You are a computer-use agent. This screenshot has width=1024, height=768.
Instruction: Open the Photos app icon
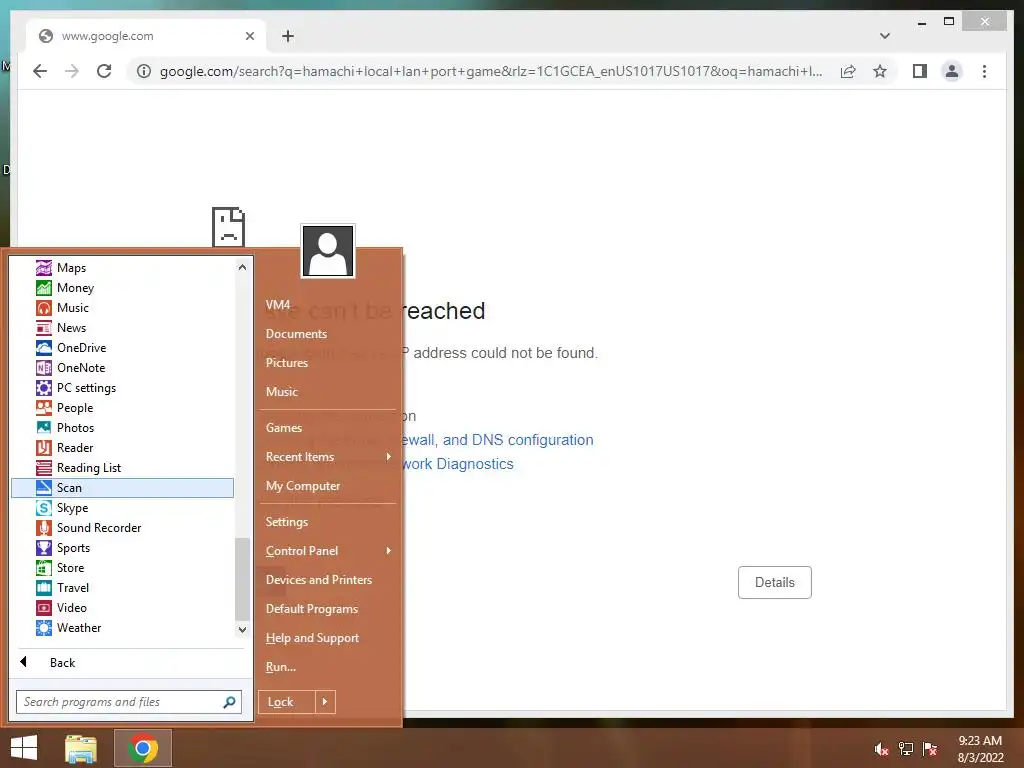pos(44,428)
